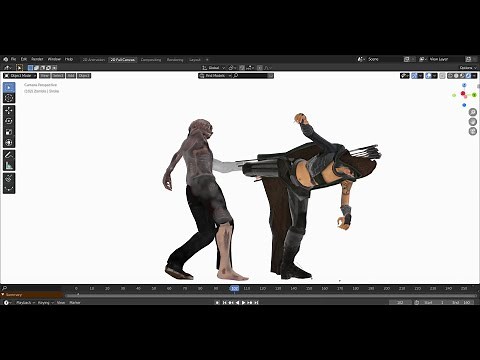The height and width of the screenshot is (360, 480).
Task: Open the Options dropdown
Action: (468, 68)
